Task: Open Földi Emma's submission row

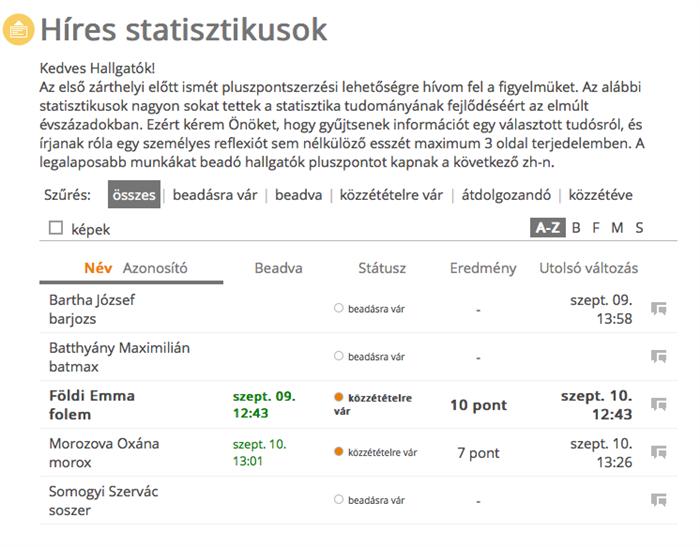Action: click(358, 405)
